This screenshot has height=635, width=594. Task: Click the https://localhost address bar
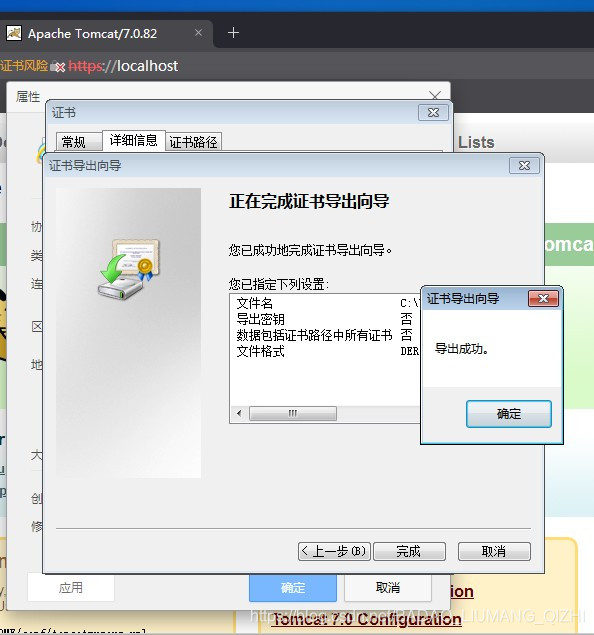coord(123,66)
